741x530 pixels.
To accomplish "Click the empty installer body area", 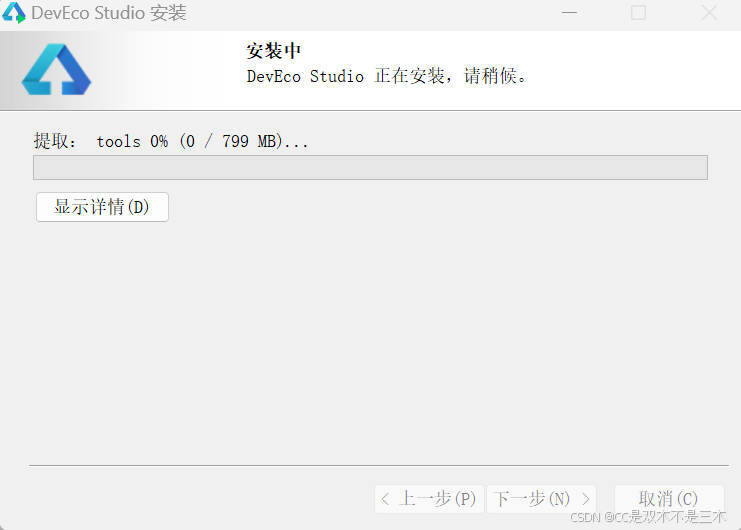I will [370, 340].
